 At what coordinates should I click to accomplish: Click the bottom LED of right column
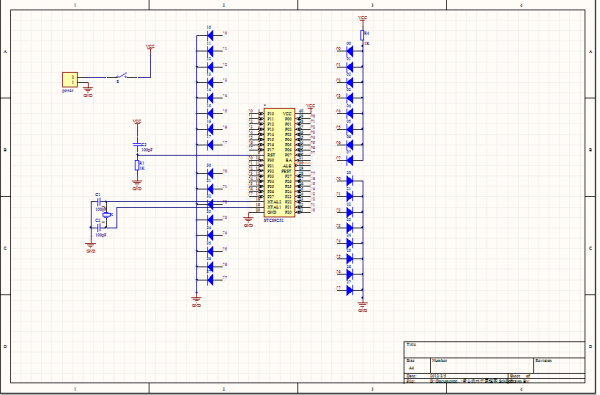click(349, 290)
